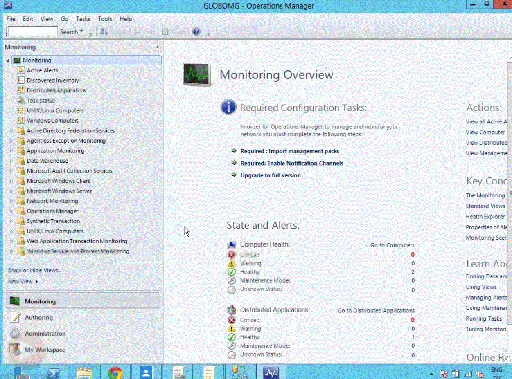512x379 pixels.
Task: Open Required: Enable Notification Channels link
Action: pos(292,163)
